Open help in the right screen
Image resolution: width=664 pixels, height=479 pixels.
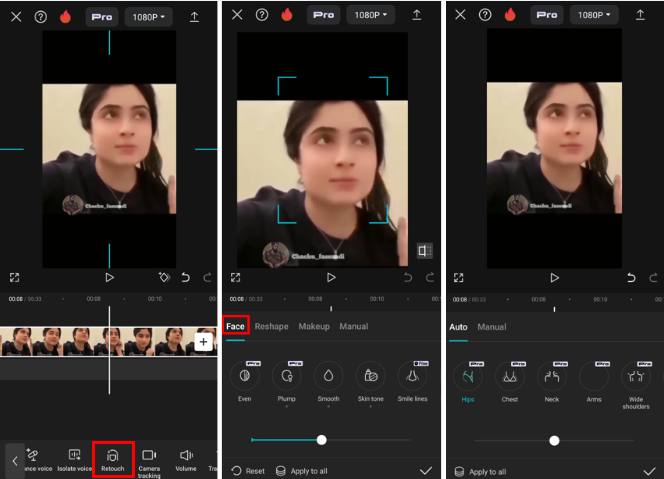485,15
